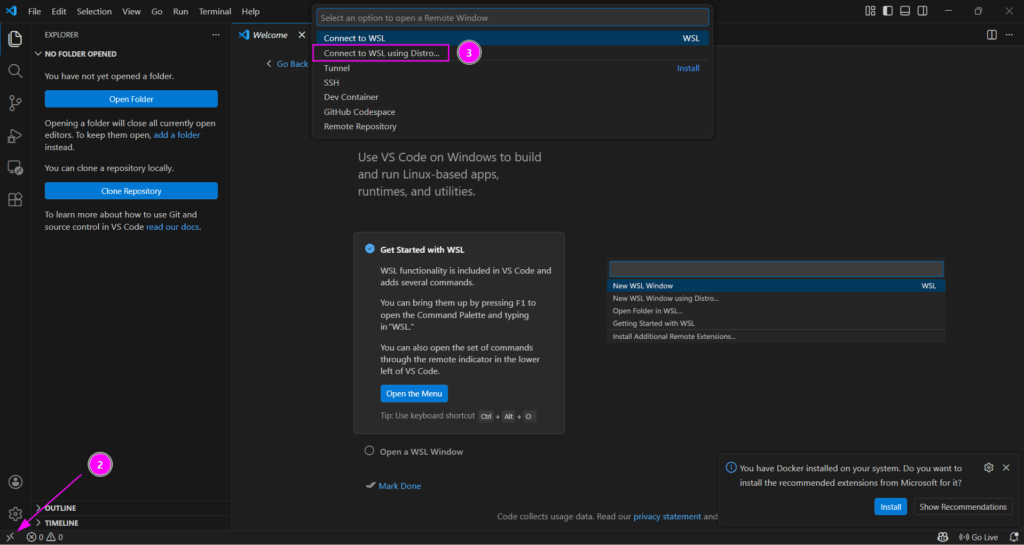Open the View menu

pyautogui.click(x=131, y=11)
